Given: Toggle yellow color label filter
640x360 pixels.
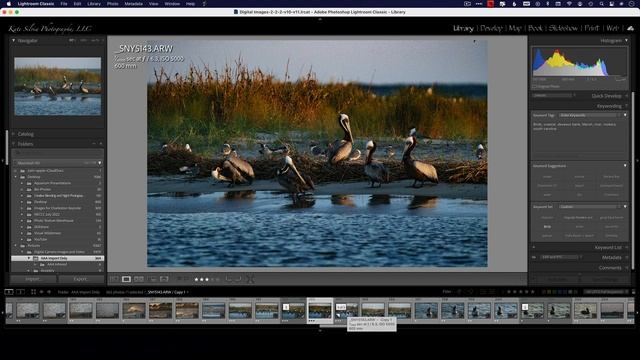Looking at the screenshot, I should [550, 292].
